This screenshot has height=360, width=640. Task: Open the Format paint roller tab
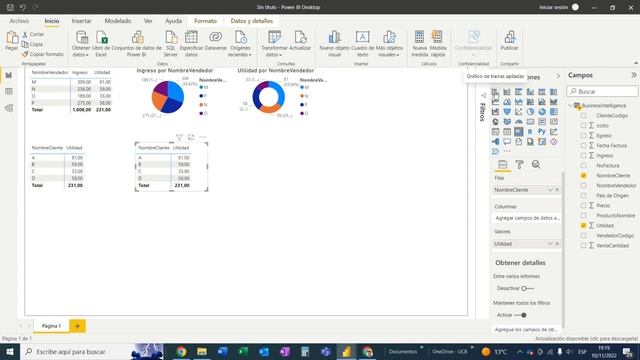point(519,164)
